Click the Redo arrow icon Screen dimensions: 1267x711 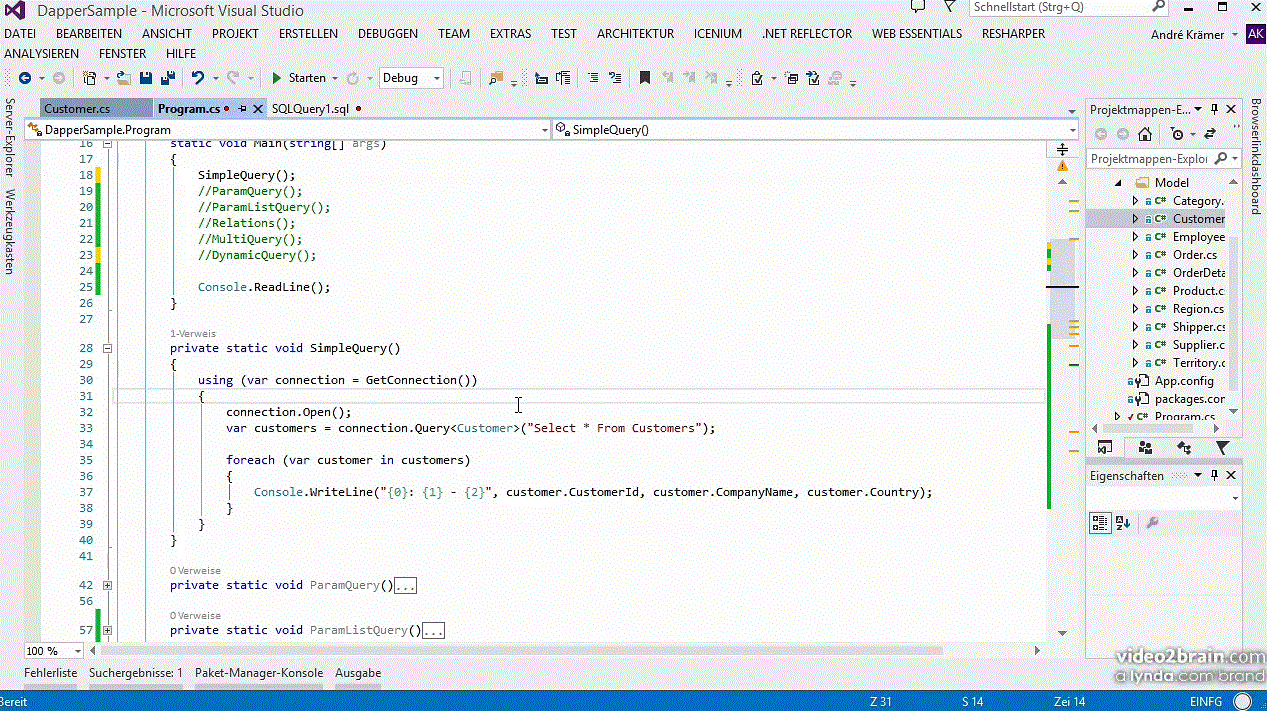coord(232,78)
